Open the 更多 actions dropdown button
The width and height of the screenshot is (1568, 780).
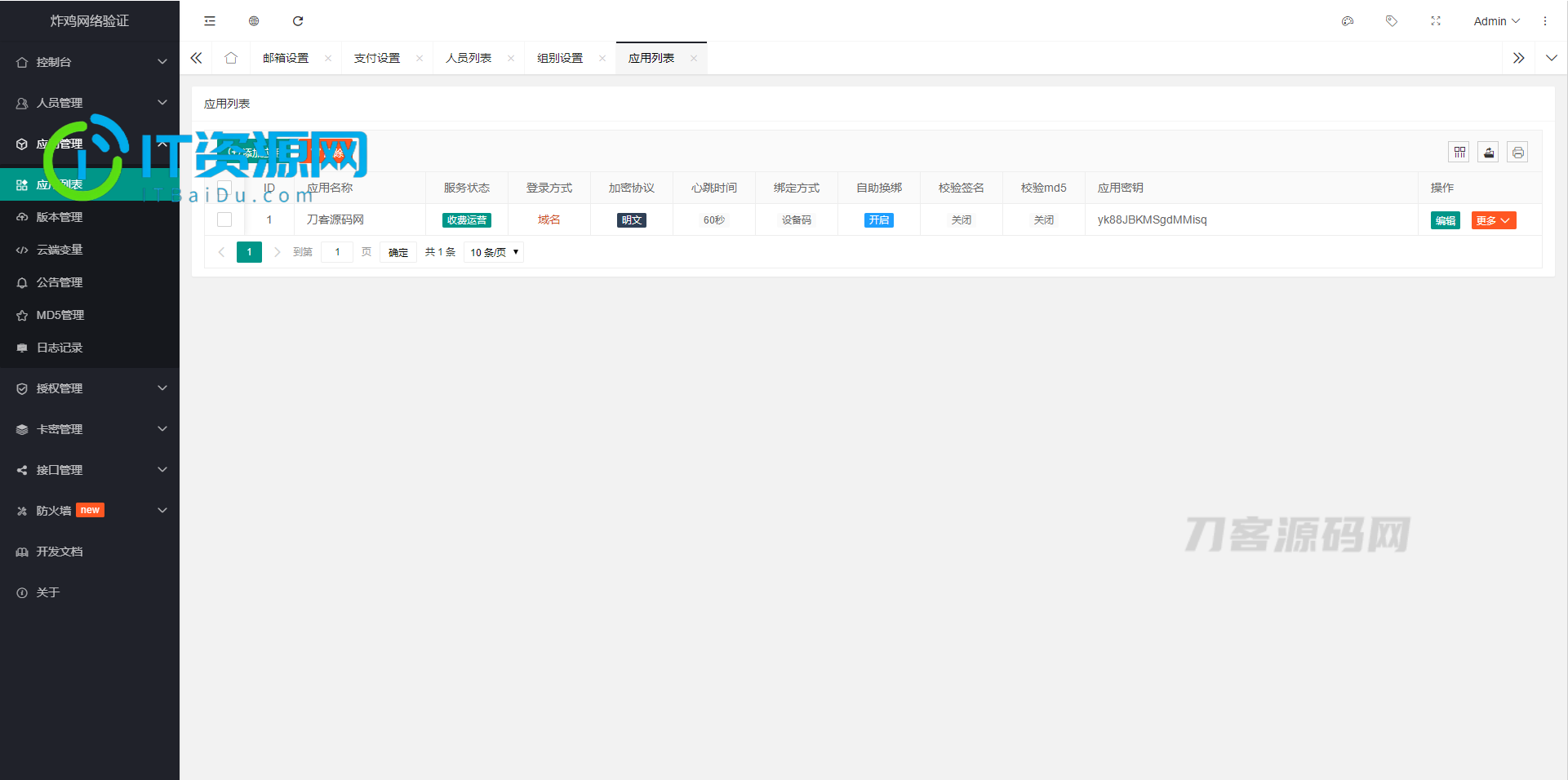(x=1494, y=220)
